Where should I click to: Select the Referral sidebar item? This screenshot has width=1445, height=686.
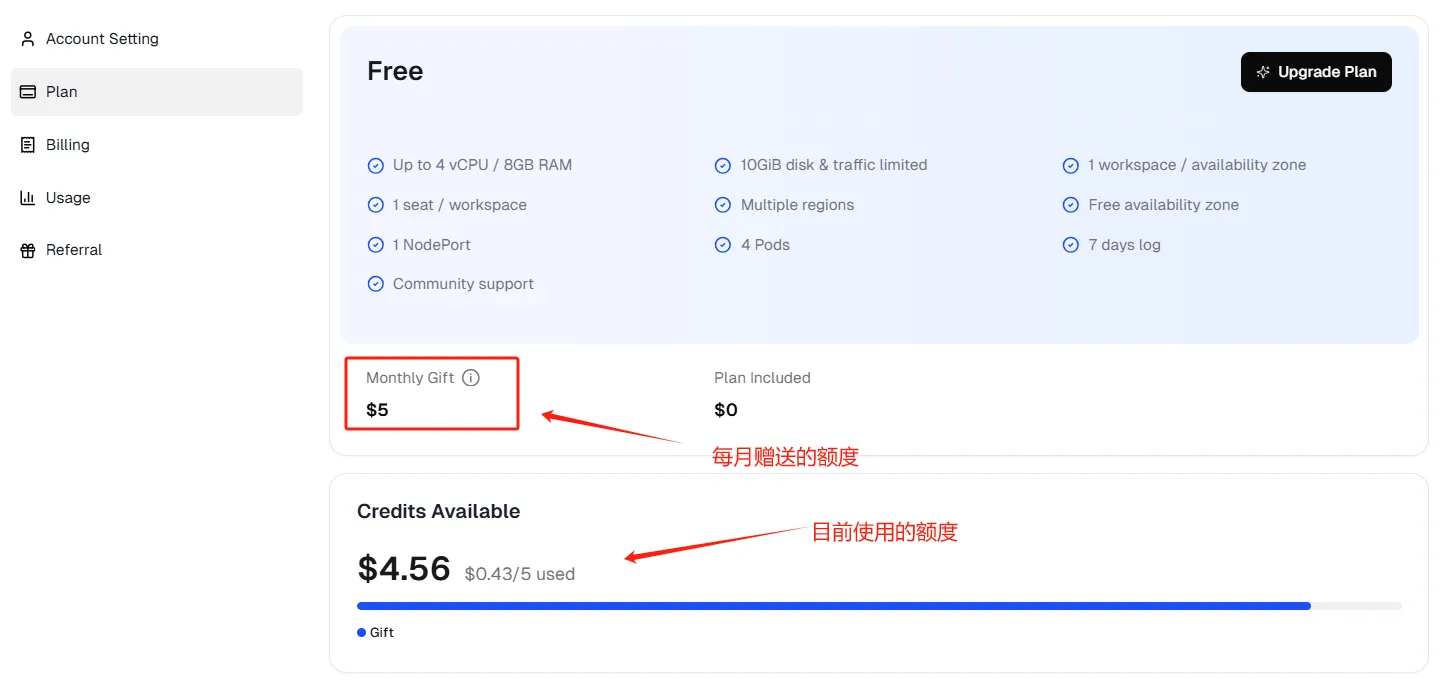[74, 250]
